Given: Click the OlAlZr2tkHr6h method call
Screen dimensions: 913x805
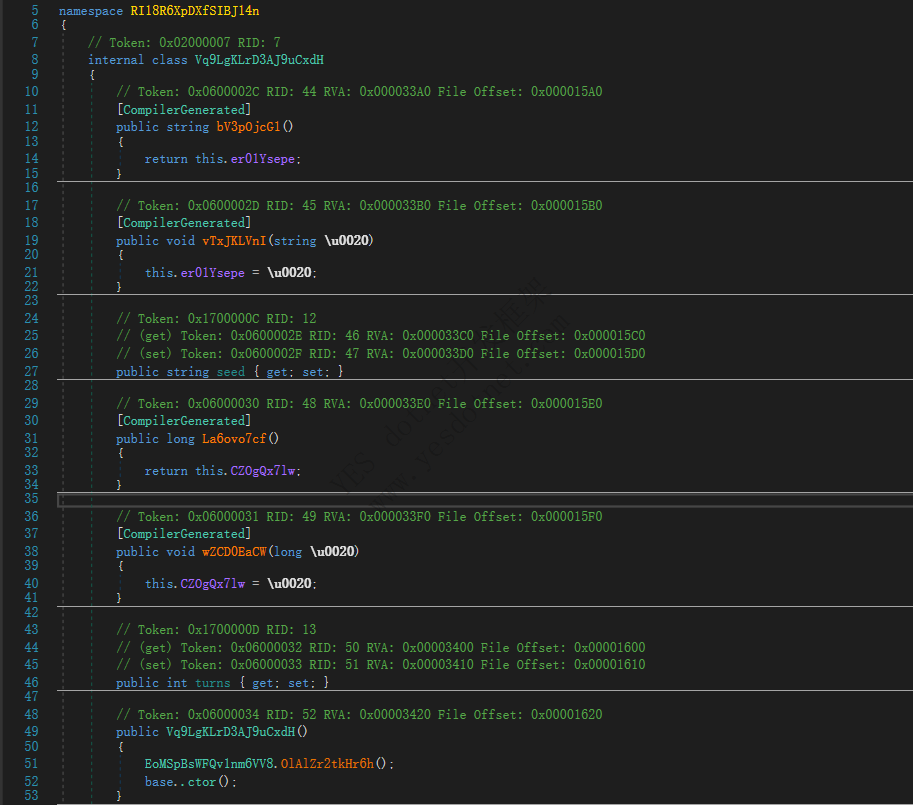Looking at the screenshot, I should (327, 763).
